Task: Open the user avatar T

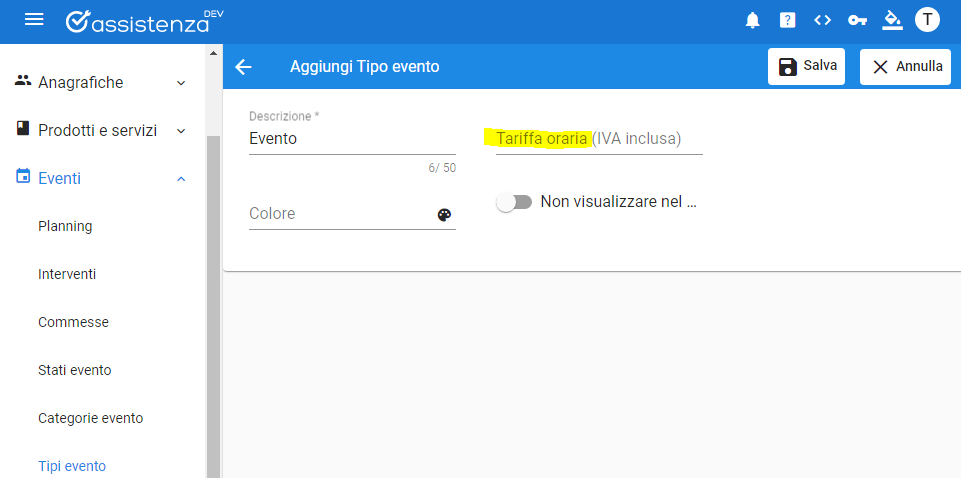Action: [x=927, y=20]
